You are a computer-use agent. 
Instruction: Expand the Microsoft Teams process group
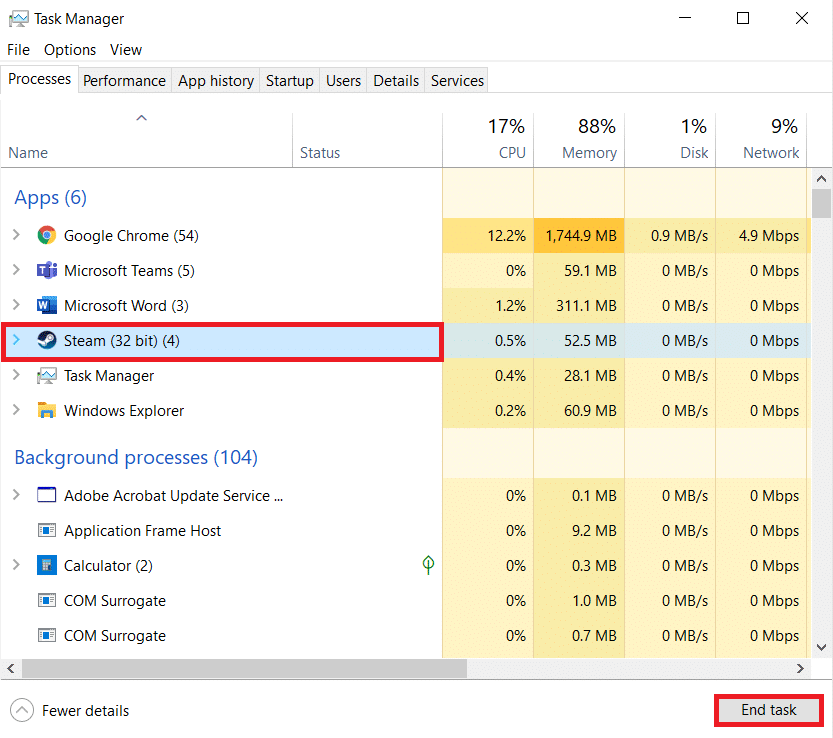click(x=16, y=270)
